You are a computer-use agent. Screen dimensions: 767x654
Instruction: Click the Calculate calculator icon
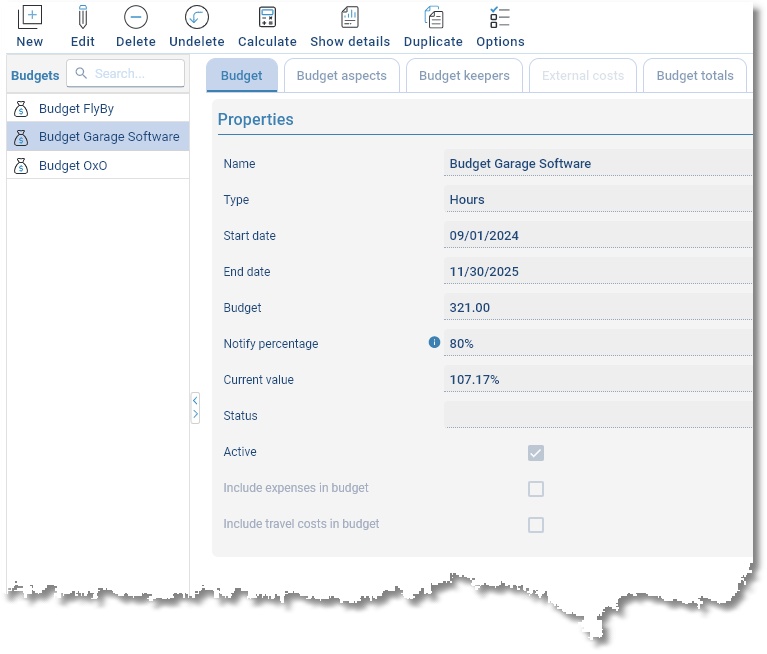267,18
